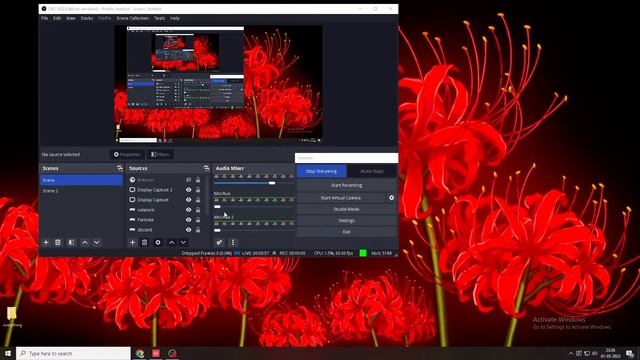This screenshot has width=640, height=360.
Task: Hide the valorant source
Action: pos(188,210)
